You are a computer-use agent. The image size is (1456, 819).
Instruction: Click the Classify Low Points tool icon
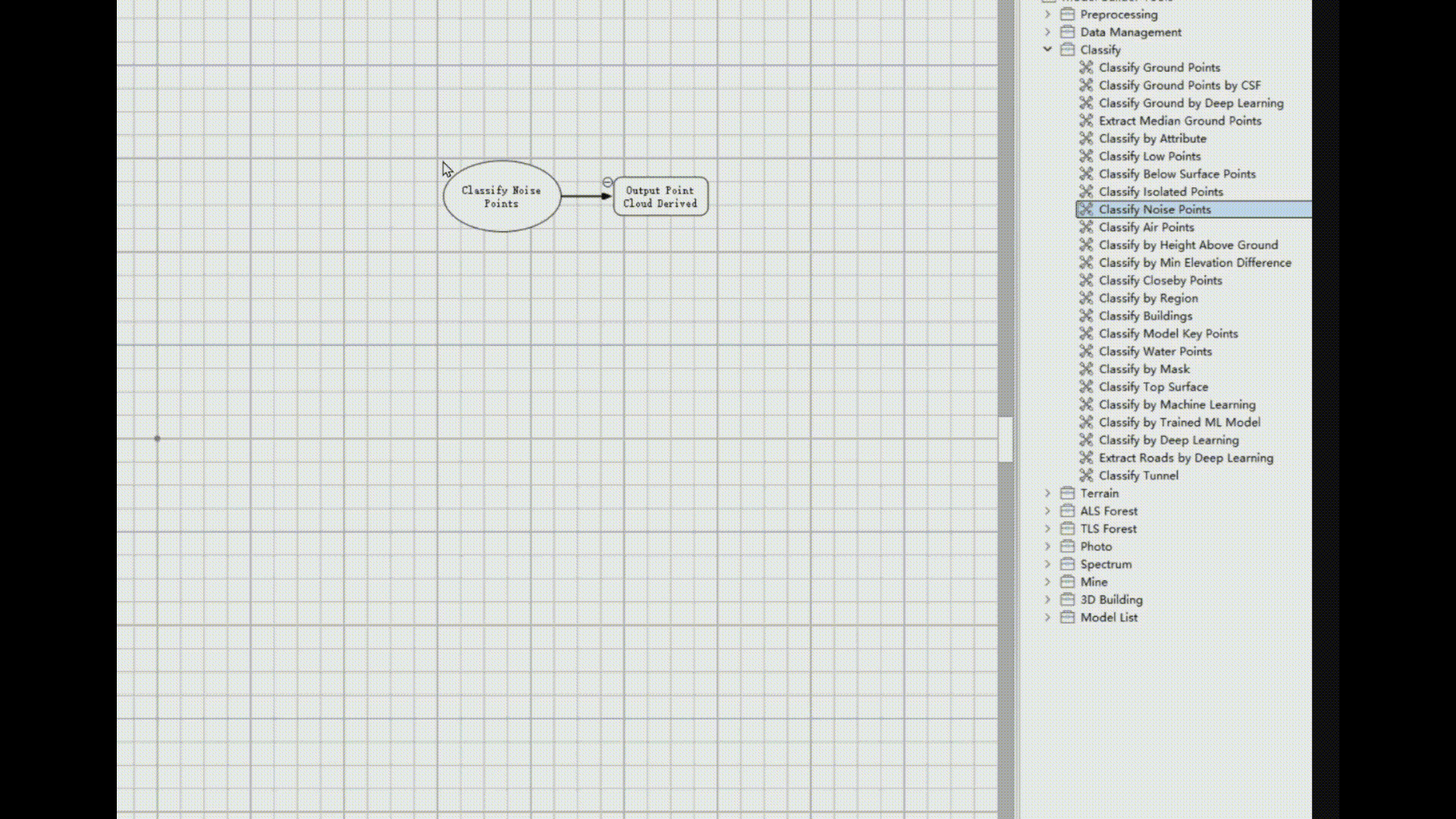click(x=1087, y=156)
